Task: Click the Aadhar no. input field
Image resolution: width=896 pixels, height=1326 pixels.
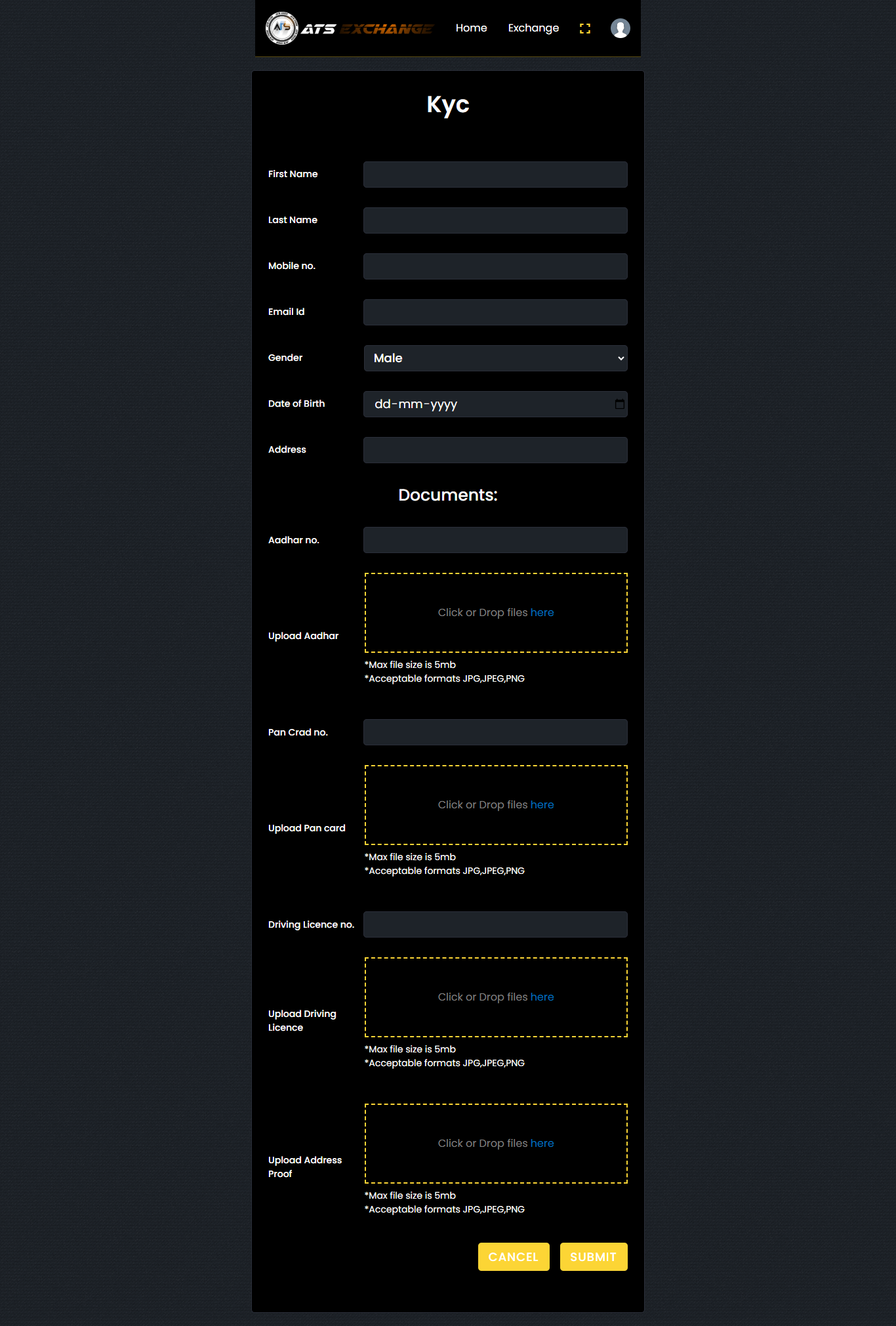Action: tap(495, 540)
